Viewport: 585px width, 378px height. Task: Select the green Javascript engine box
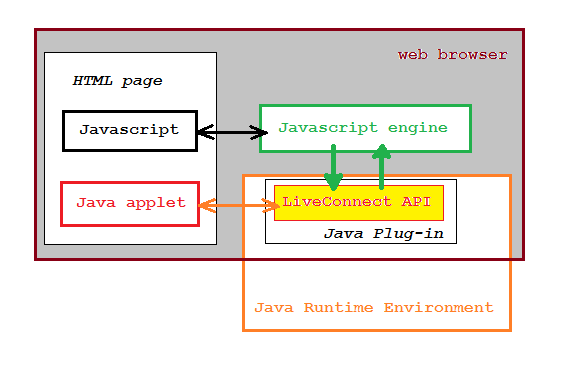tap(366, 129)
